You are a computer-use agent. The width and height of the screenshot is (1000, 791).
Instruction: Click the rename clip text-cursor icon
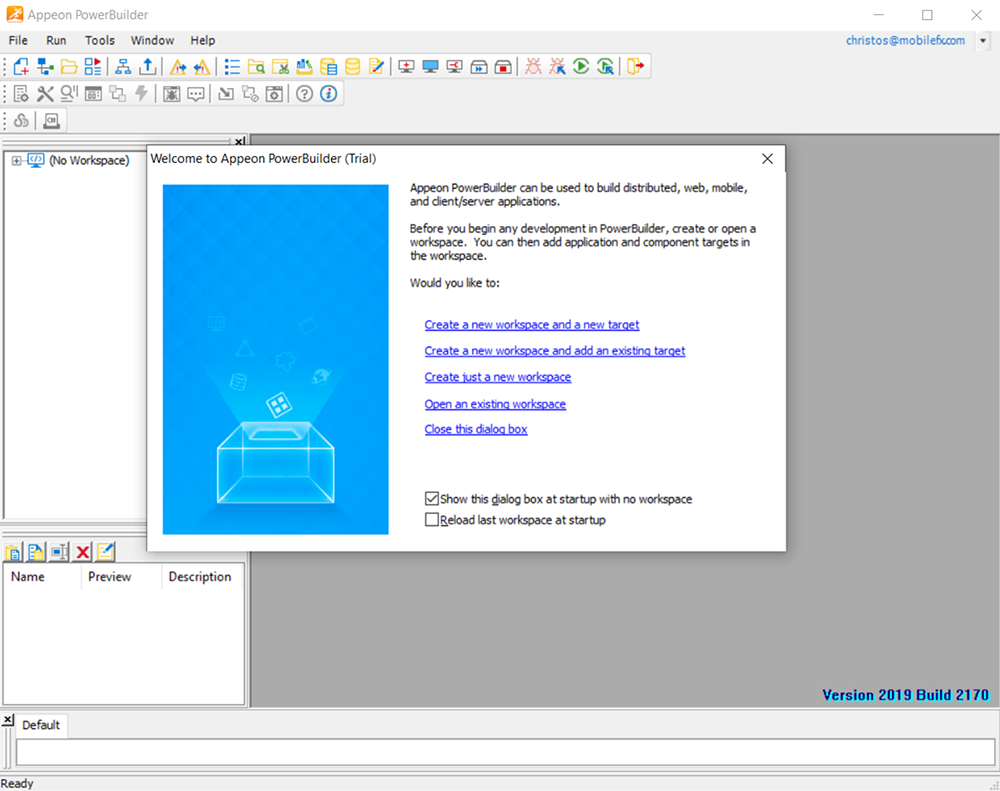(x=59, y=552)
